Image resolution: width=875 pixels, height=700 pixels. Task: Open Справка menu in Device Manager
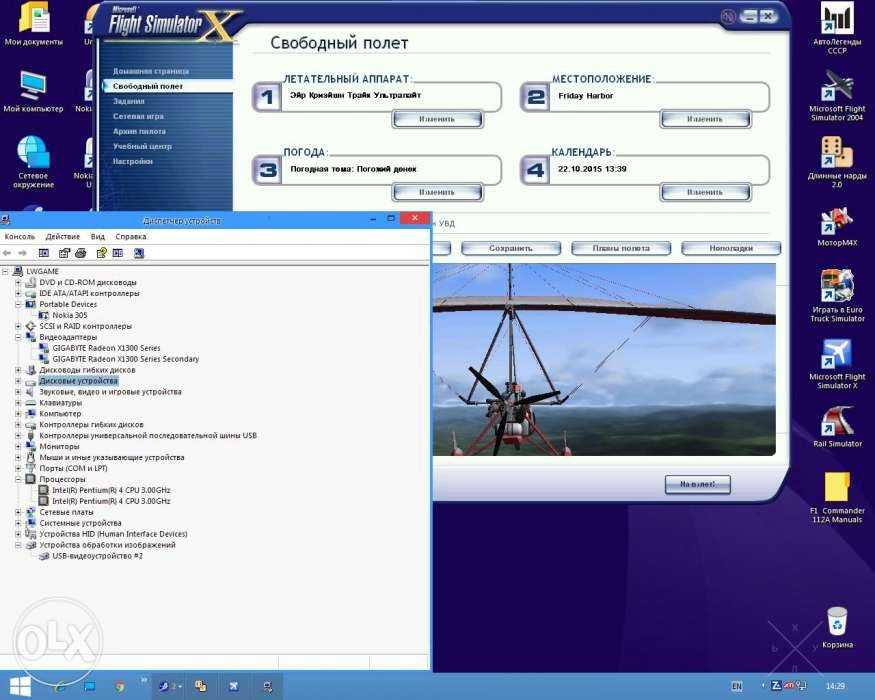131,237
